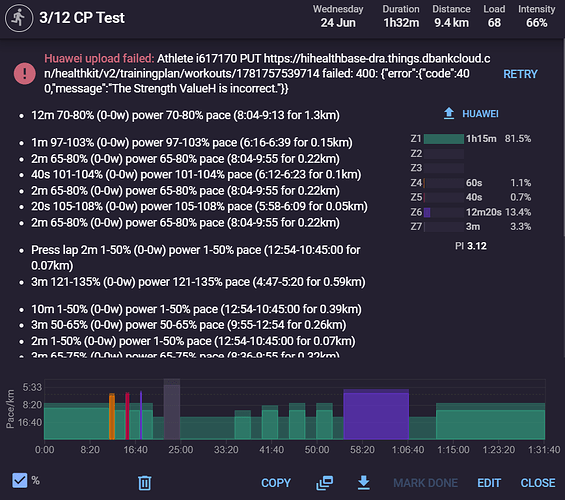Viewport: 565px width, 500px height.
Task: Click the large purple block in chart
Action: (376, 414)
